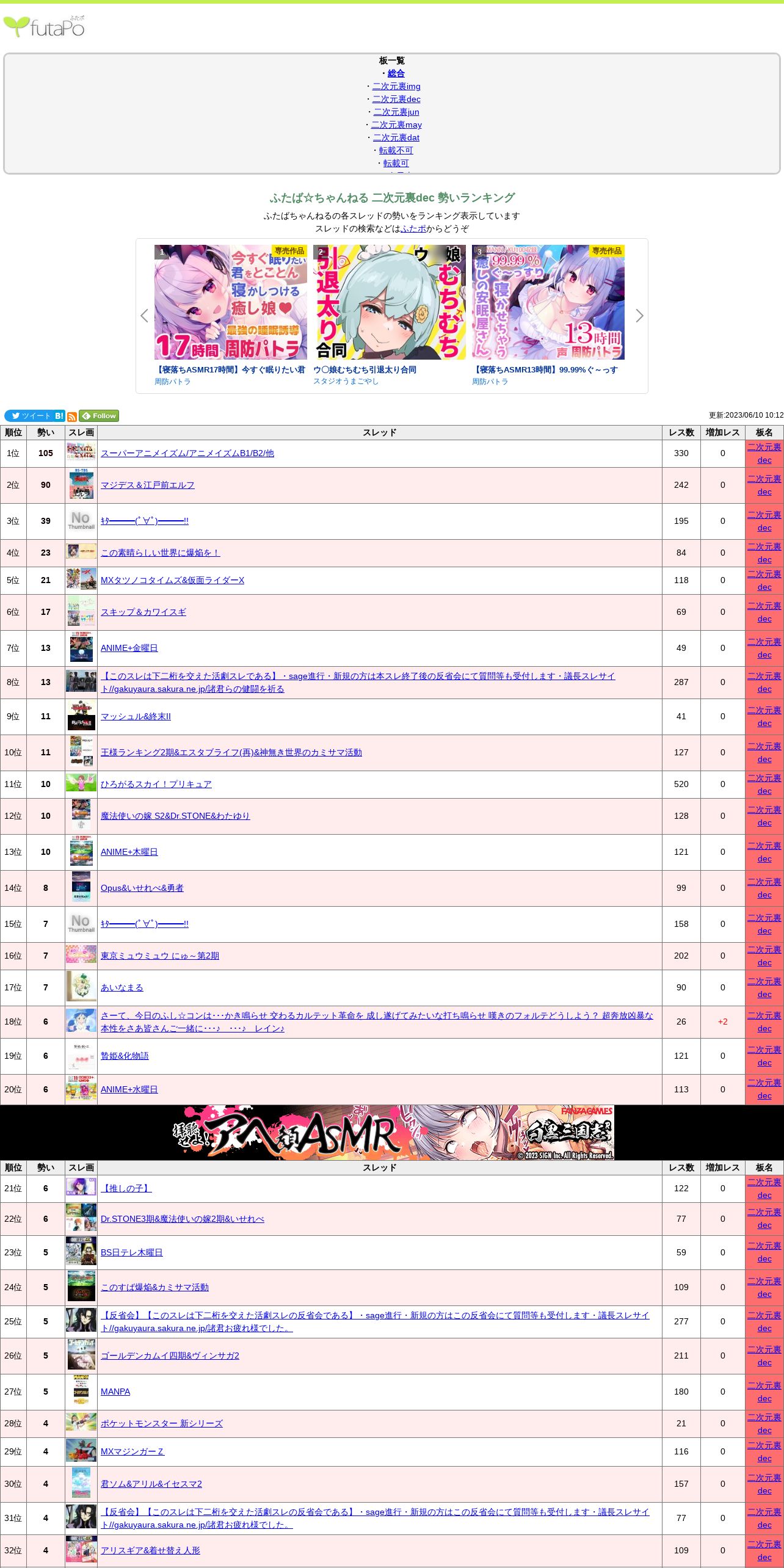Click the 勢い value 105

(x=46, y=453)
